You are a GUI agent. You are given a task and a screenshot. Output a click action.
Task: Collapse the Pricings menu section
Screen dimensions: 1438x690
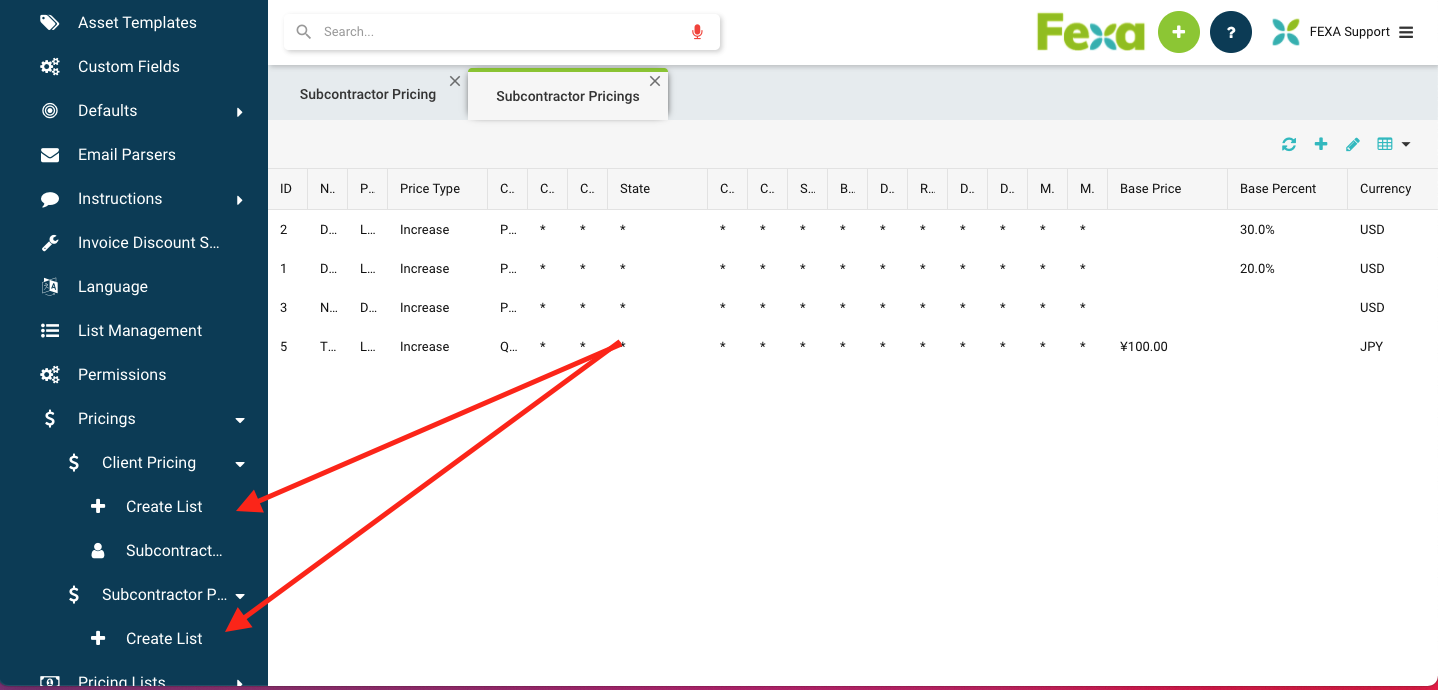(240, 420)
